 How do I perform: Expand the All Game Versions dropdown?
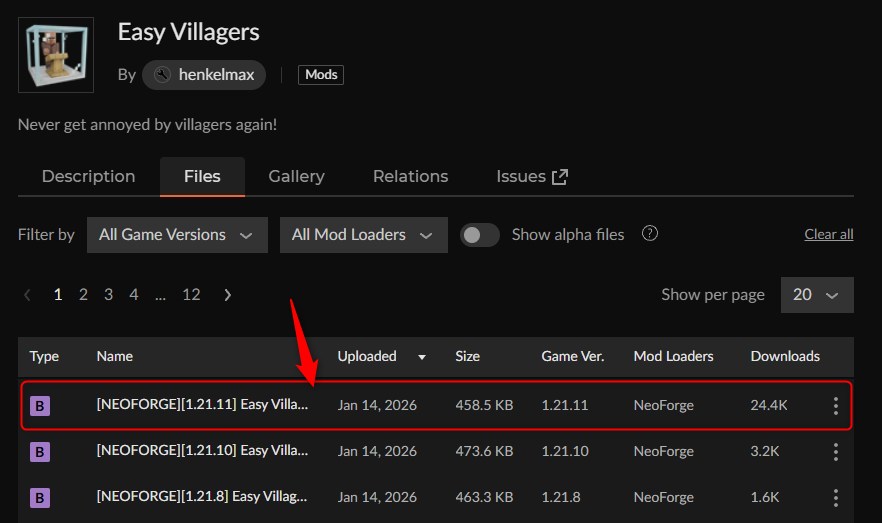[177, 235]
